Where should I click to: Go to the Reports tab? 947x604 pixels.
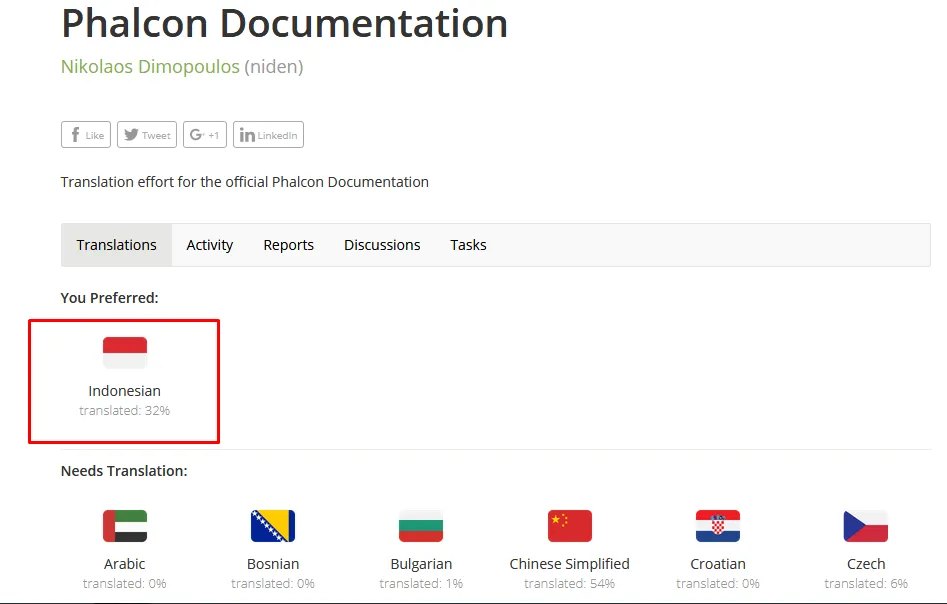[289, 245]
